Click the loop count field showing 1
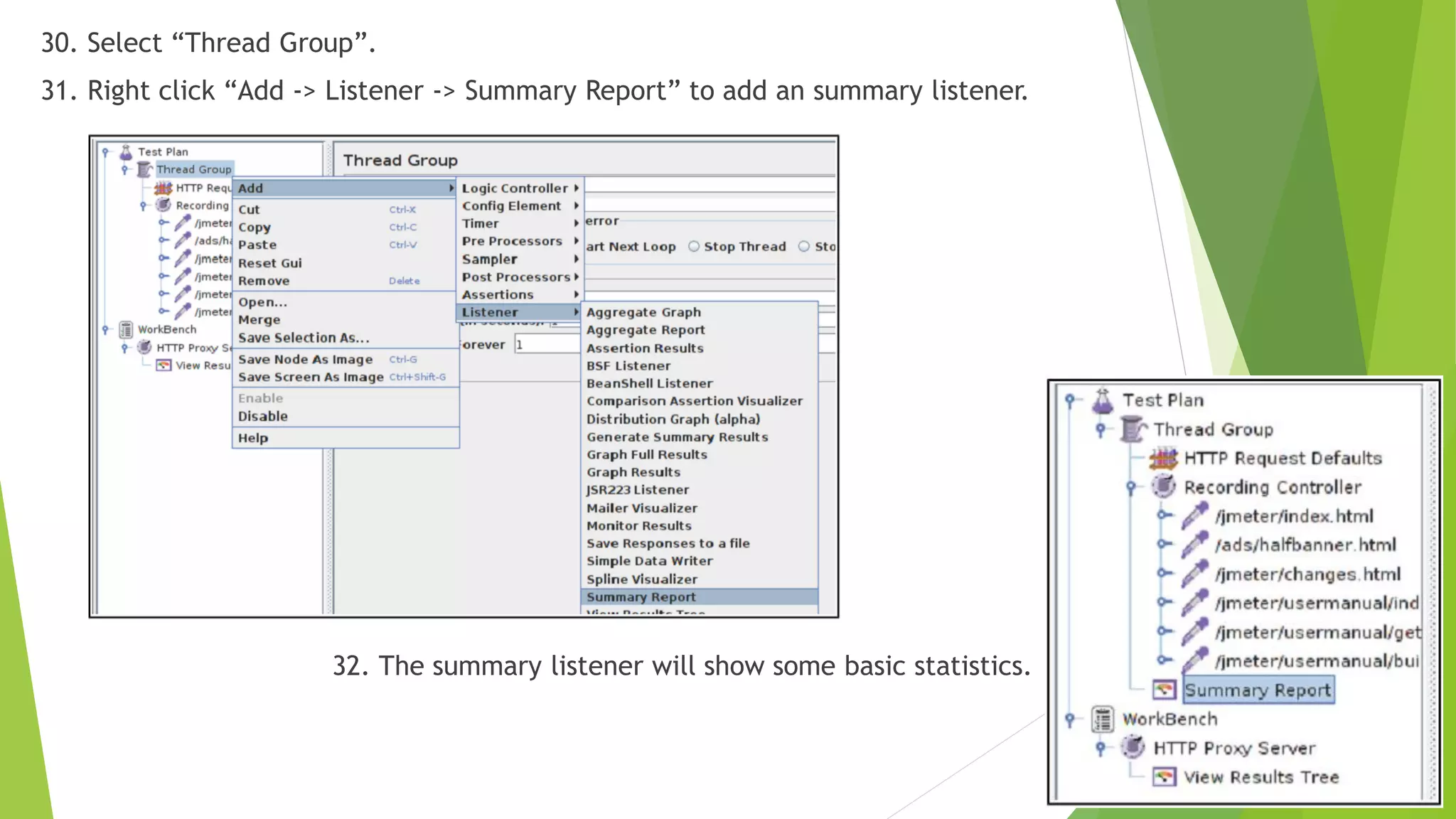 click(x=547, y=345)
